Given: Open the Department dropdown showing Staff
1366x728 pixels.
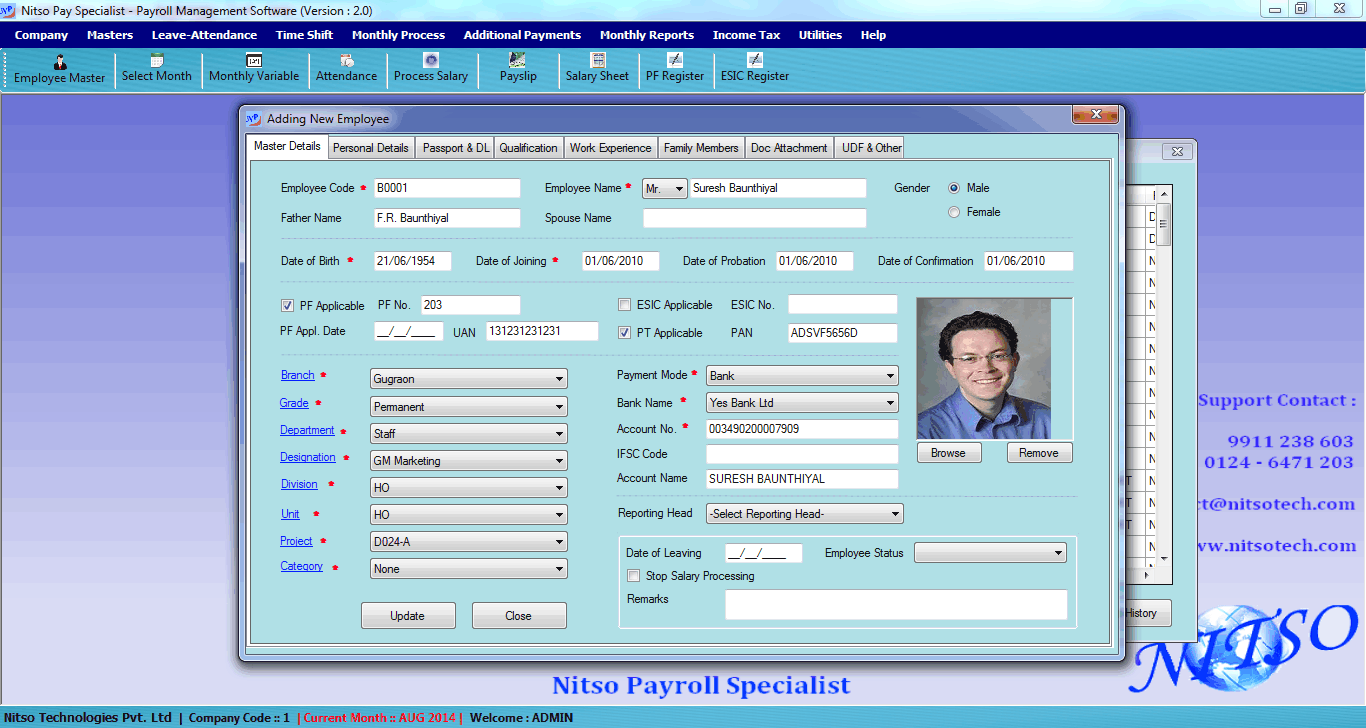Looking at the screenshot, I should click(x=468, y=434).
